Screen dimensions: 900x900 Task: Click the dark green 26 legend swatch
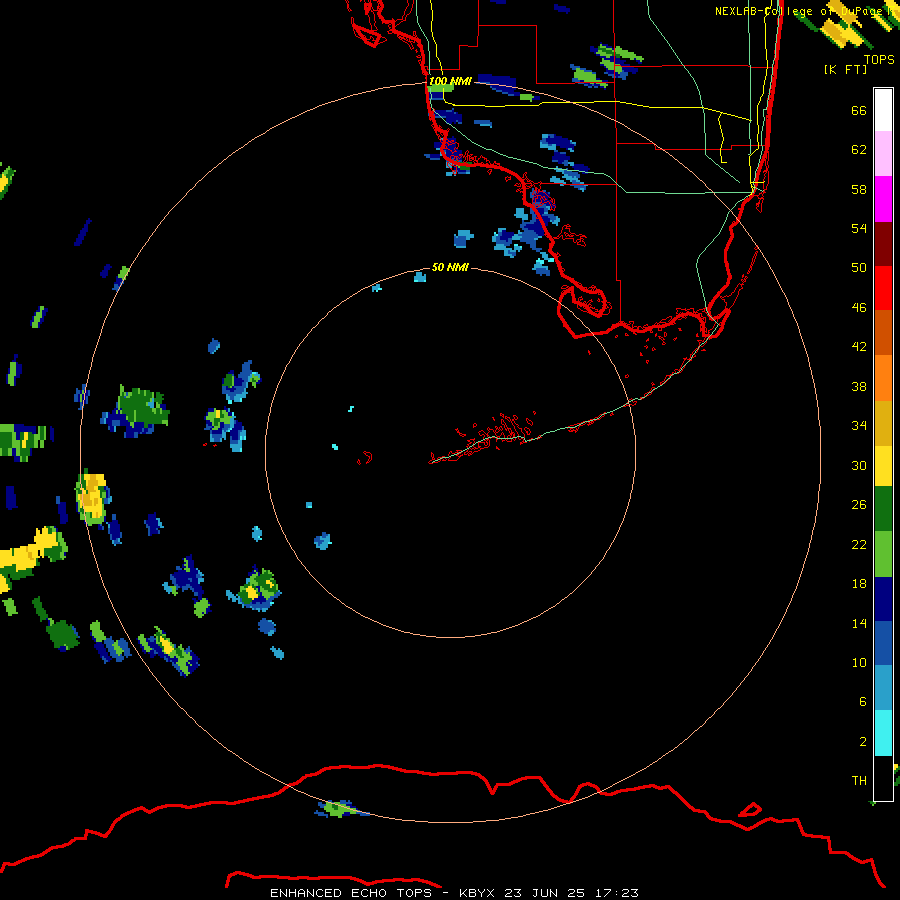click(x=883, y=509)
